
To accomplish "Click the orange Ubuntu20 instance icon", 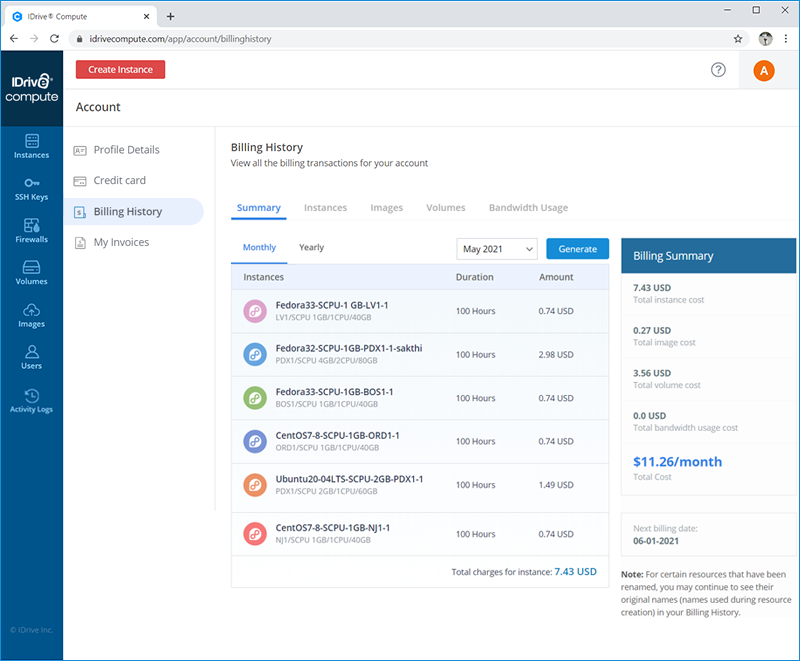I will click(255, 485).
